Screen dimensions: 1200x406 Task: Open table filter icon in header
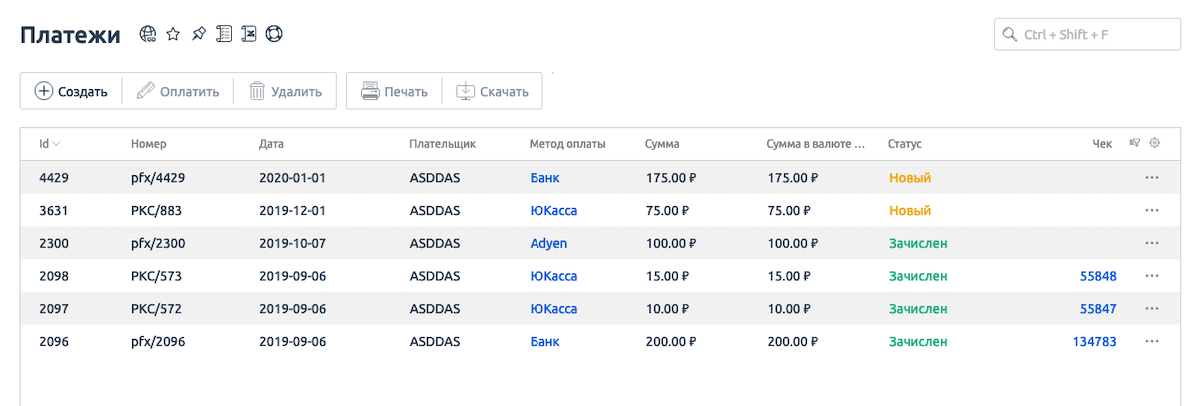tap(1134, 144)
